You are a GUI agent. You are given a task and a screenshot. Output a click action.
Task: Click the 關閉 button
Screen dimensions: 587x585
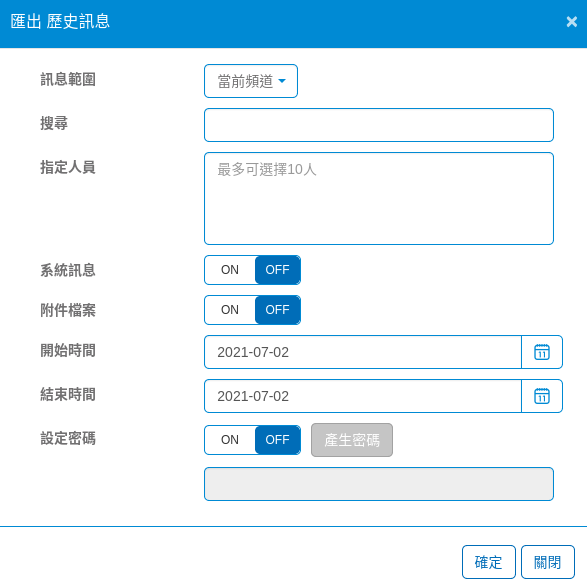pos(548,562)
